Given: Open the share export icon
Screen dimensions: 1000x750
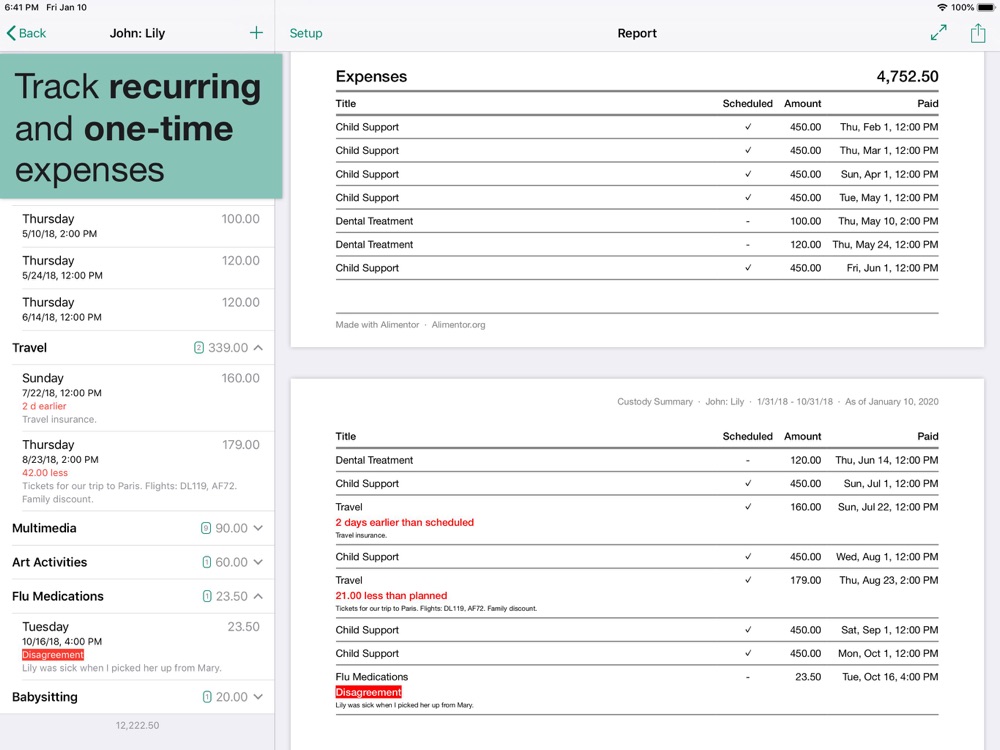Looking at the screenshot, I should (977, 33).
